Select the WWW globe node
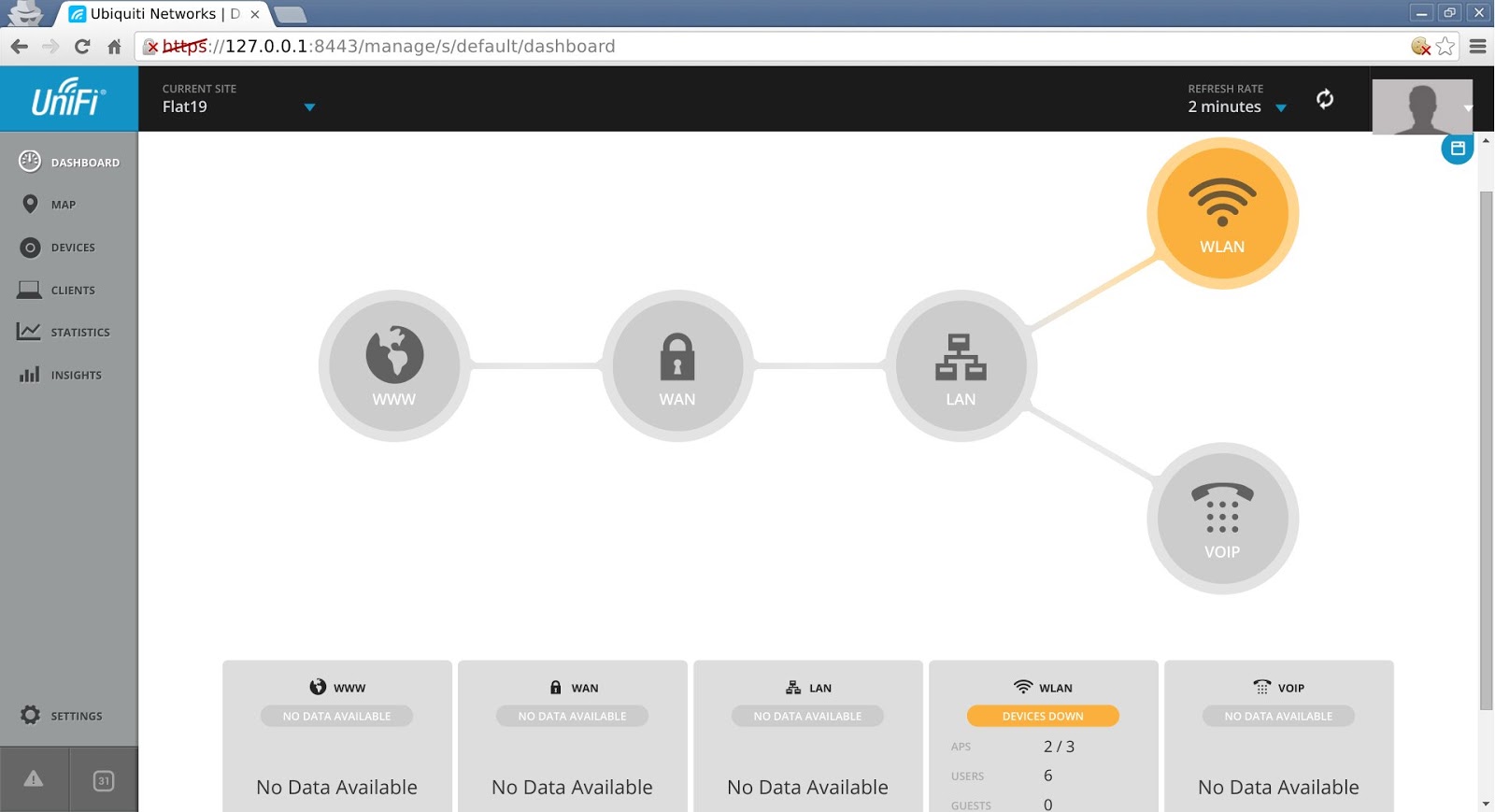 394,365
